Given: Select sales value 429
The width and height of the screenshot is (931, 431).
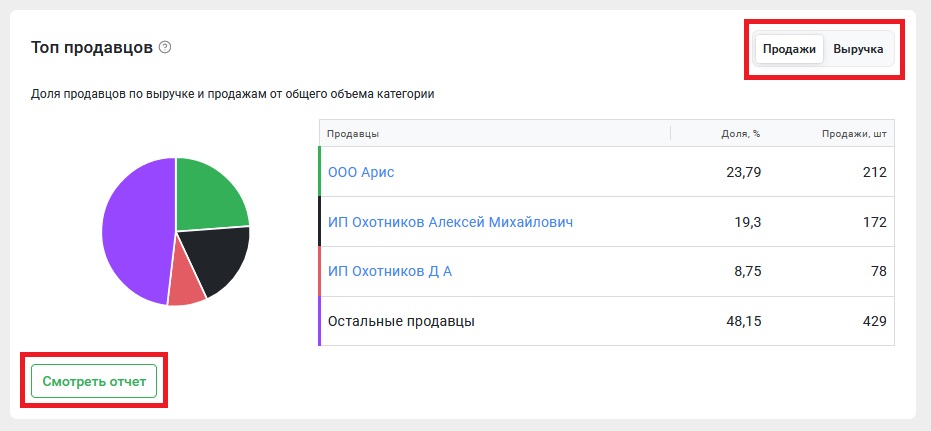Looking at the screenshot, I should [x=875, y=321].
